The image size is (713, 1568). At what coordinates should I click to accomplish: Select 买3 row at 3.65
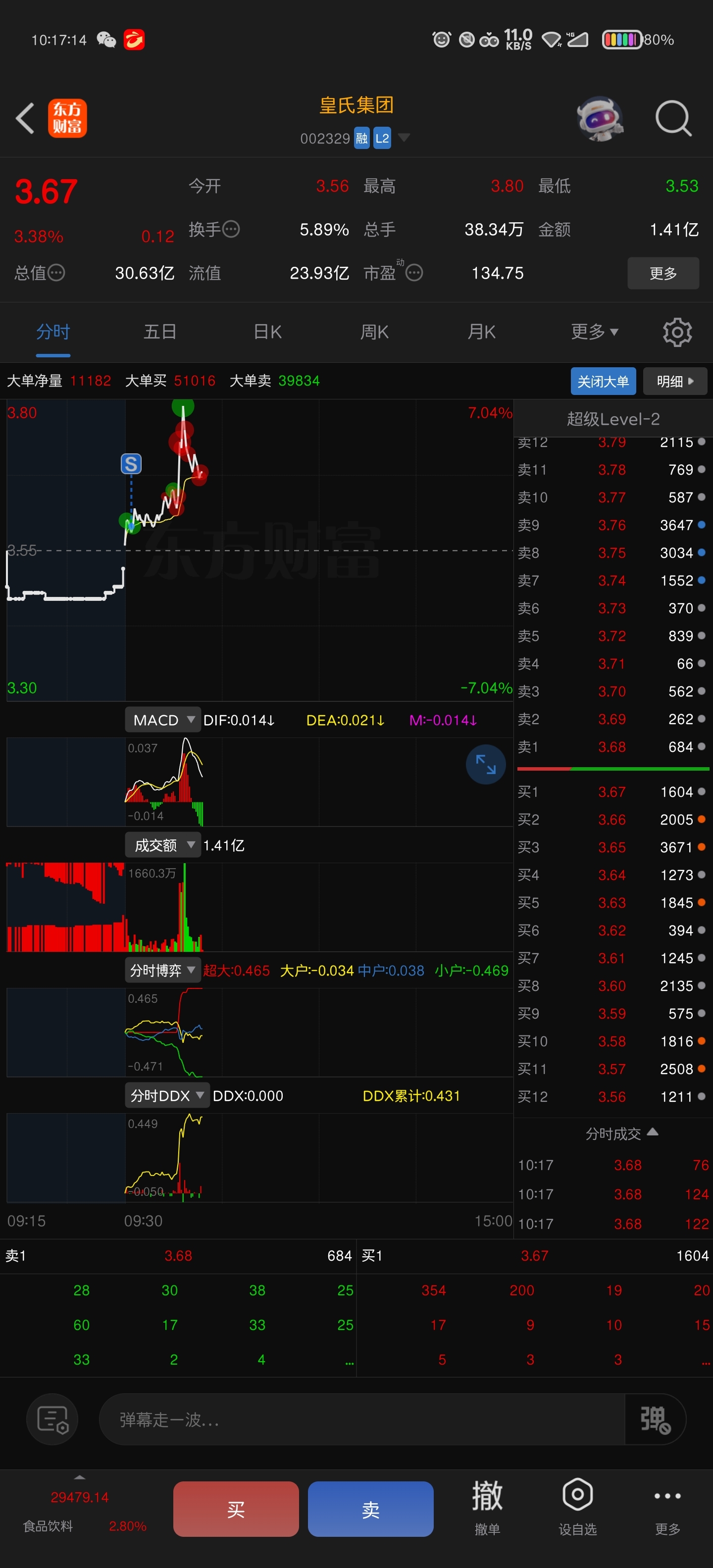click(612, 847)
